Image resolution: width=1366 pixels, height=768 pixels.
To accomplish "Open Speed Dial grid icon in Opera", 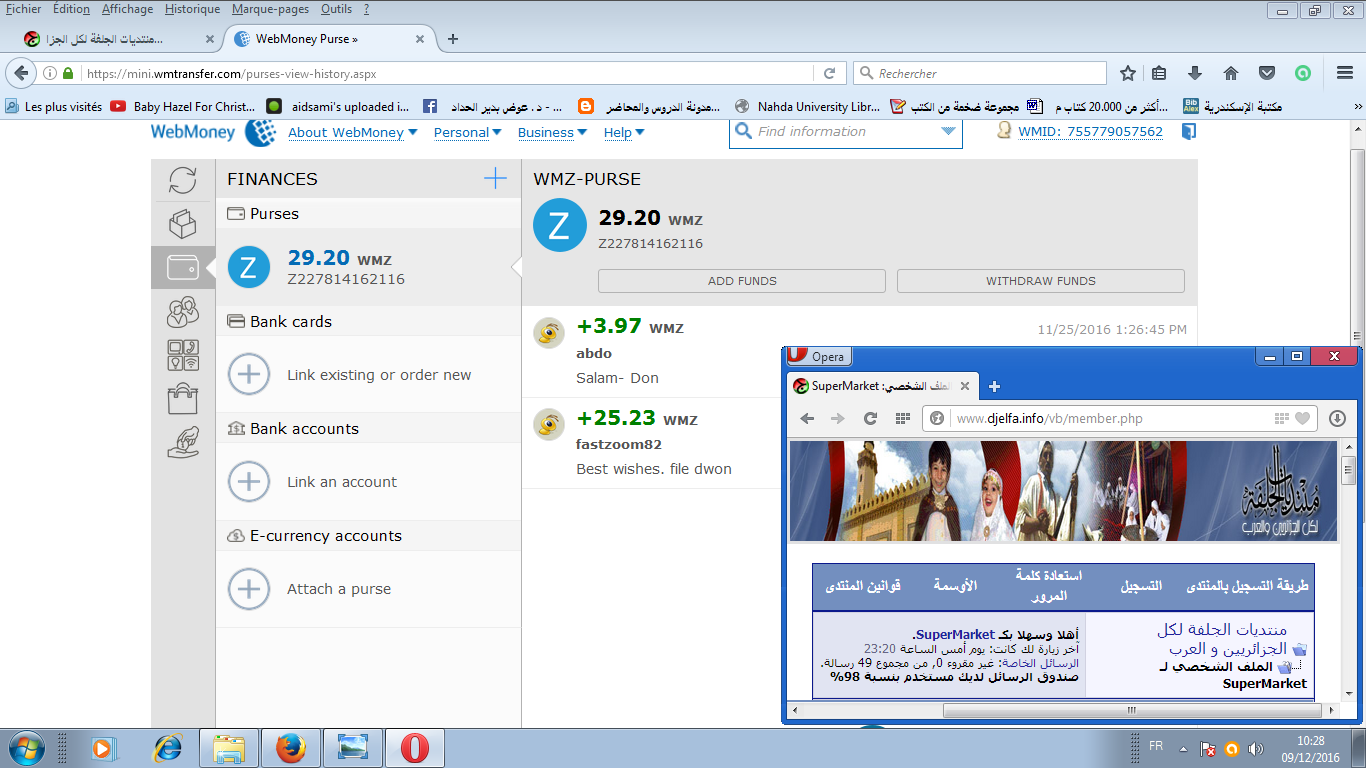I will 902,419.
